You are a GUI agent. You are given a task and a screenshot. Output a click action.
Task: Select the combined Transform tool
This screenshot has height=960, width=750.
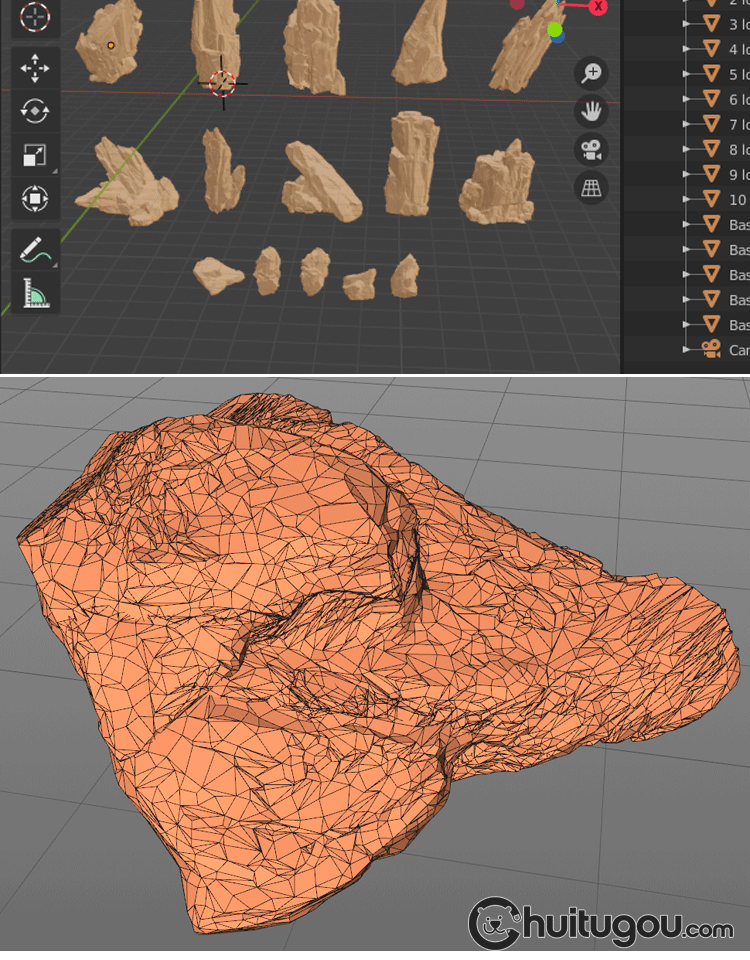pyautogui.click(x=34, y=199)
